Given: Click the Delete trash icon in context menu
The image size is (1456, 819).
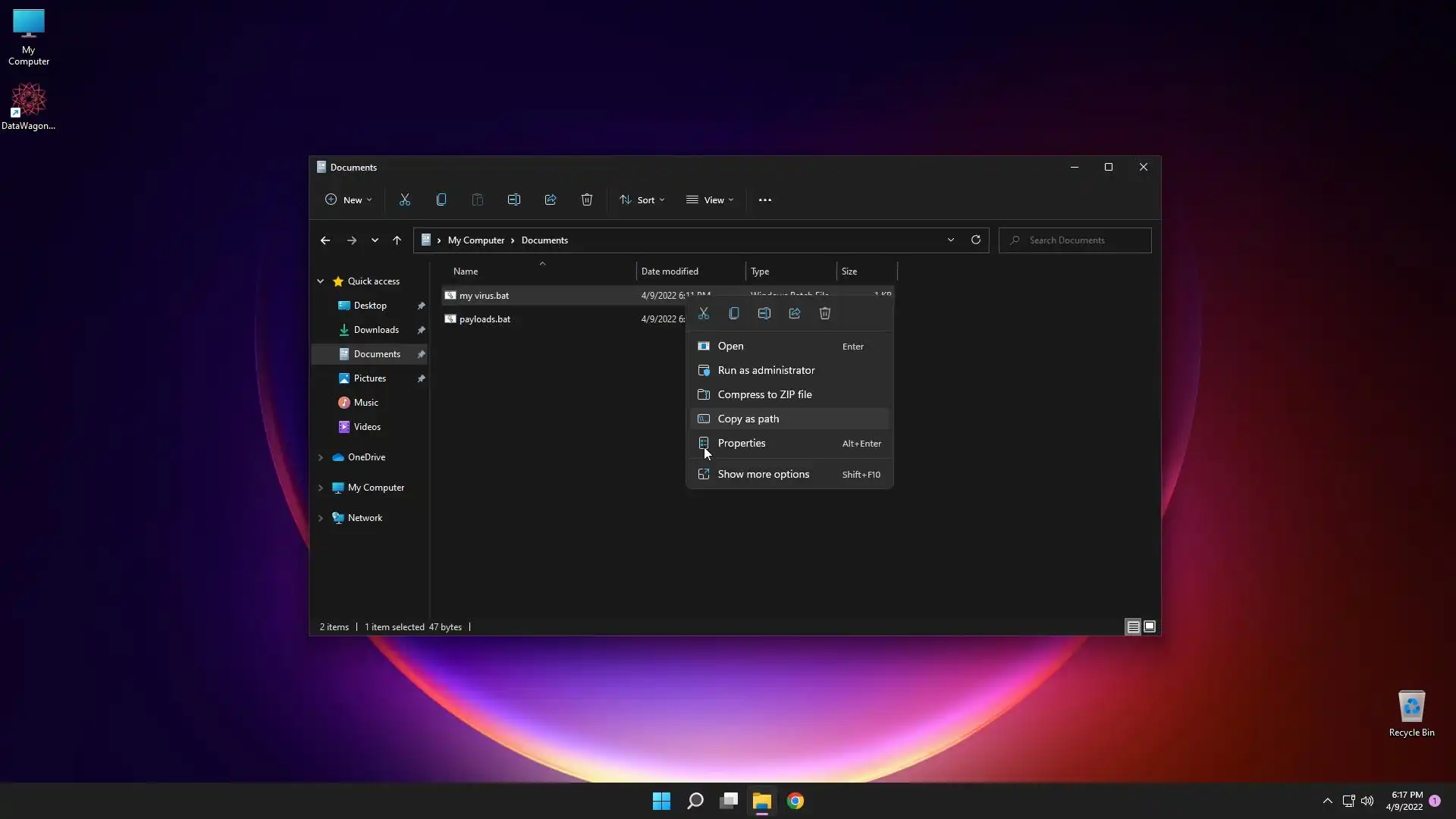Looking at the screenshot, I should pos(825,313).
